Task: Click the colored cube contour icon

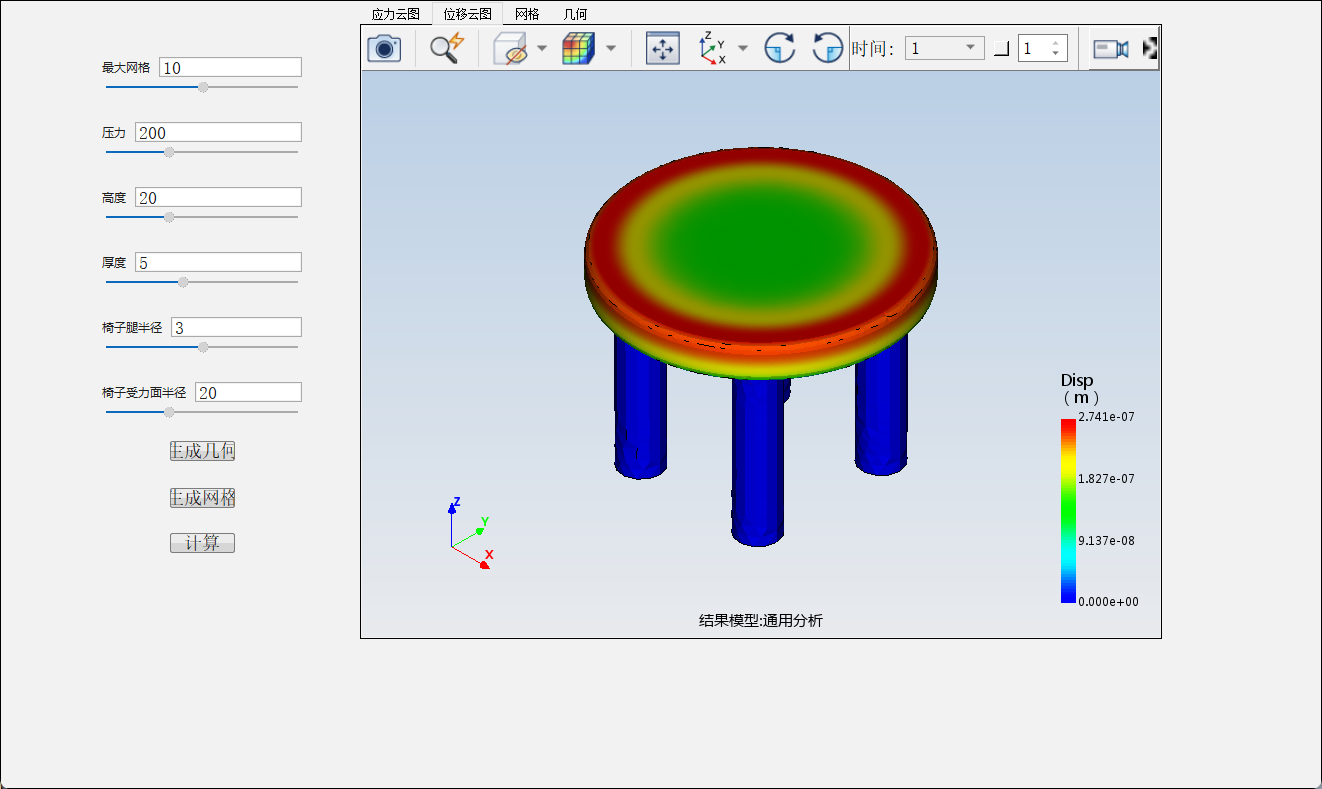Action: 578,48
